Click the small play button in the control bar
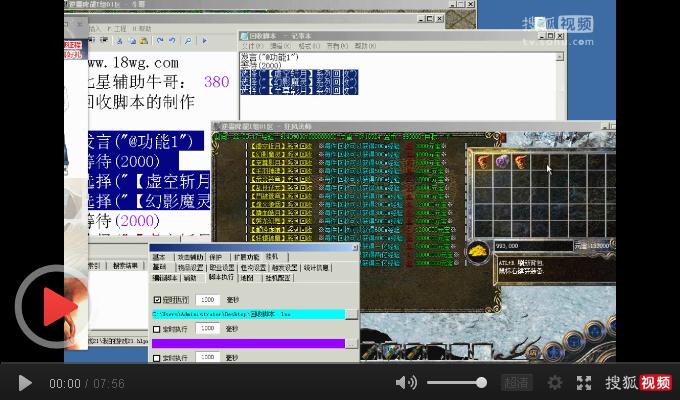The width and height of the screenshot is (680, 400). tap(25, 384)
